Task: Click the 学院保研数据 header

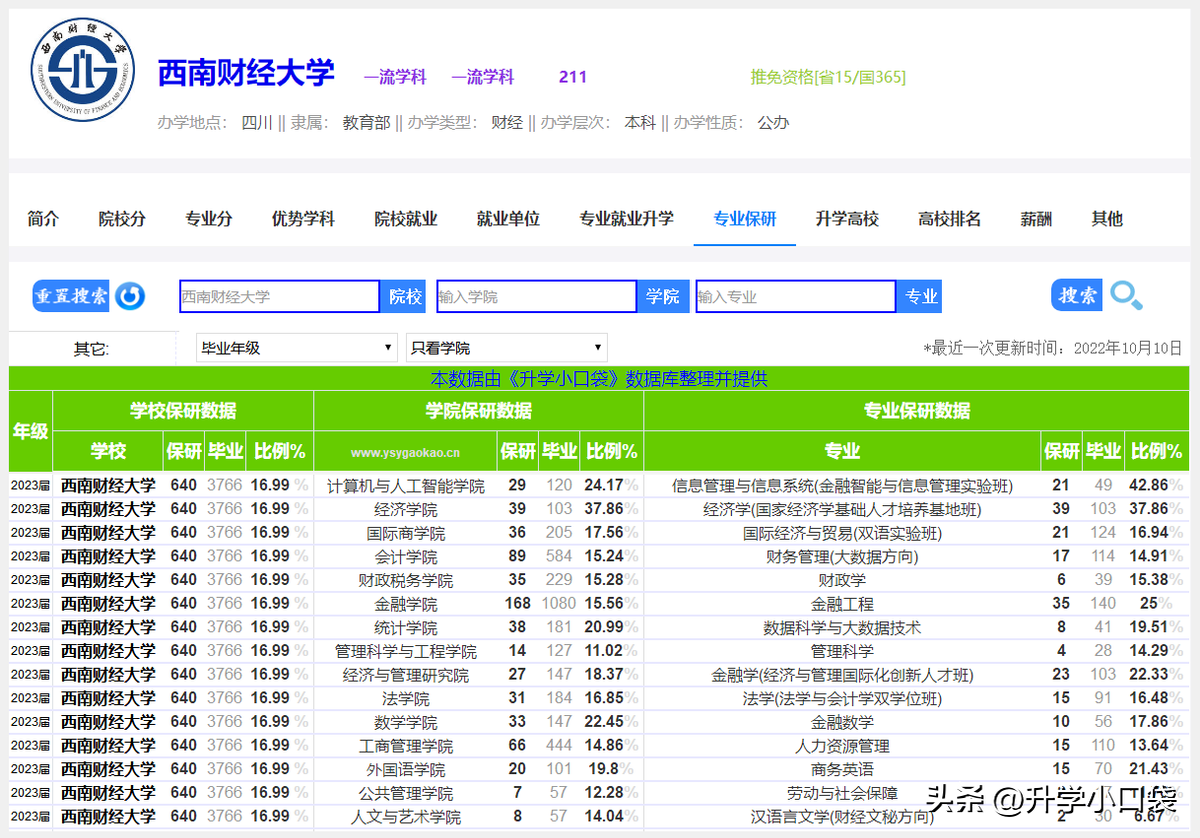Action: [479, 411]
